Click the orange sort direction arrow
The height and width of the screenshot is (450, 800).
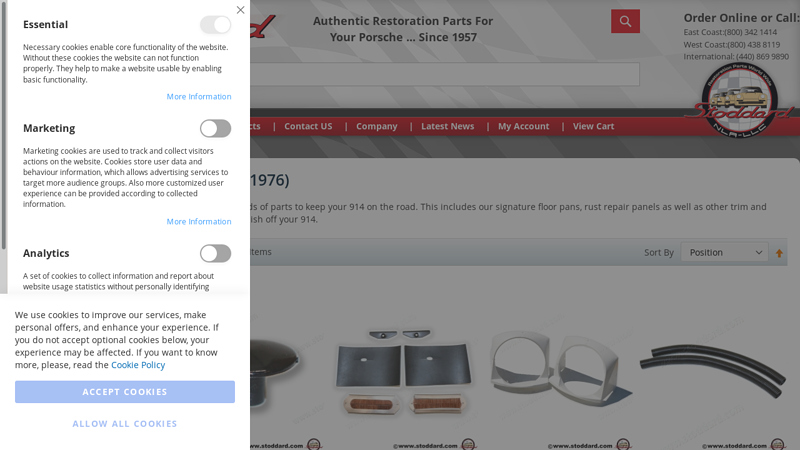click(x=779, y=253)
